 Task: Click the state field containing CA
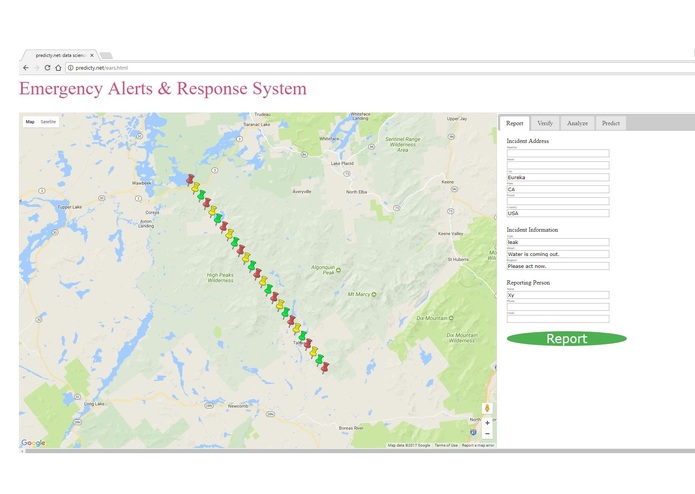[x=558, y=189]
